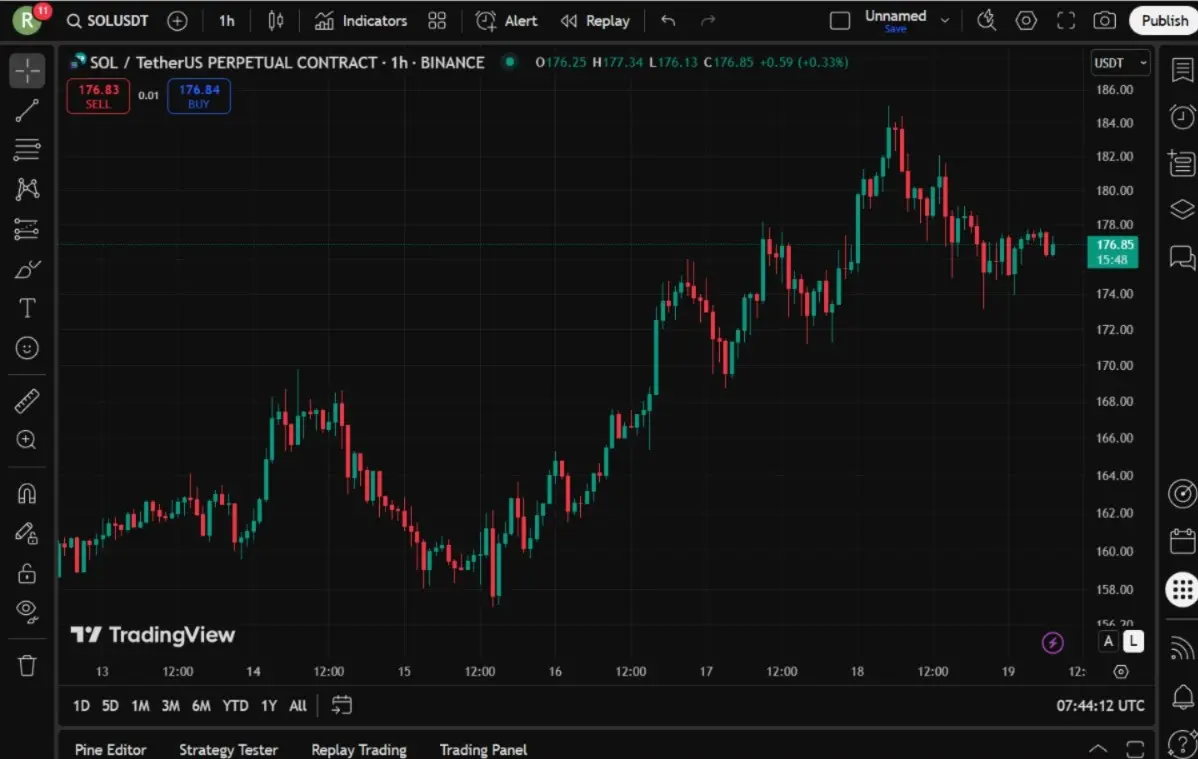Enter fullscreen mode

[x=1066, y=21]
